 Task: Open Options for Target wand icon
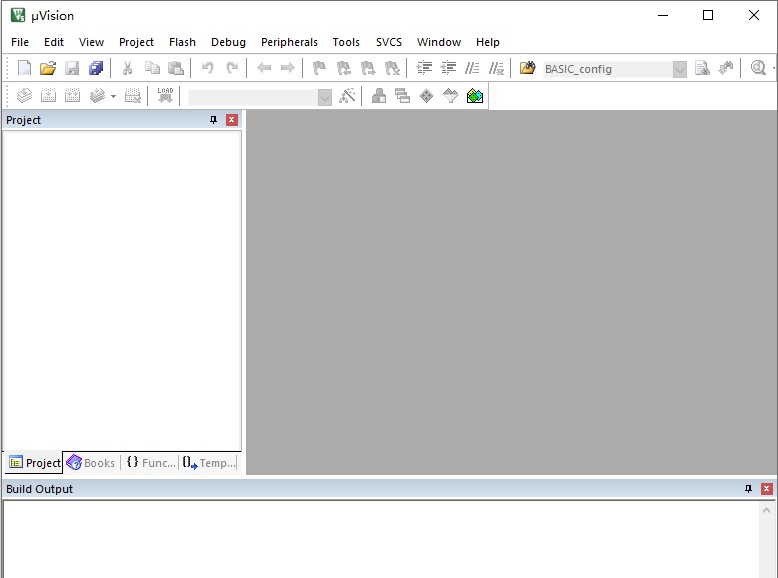click(x=347, y=95)
